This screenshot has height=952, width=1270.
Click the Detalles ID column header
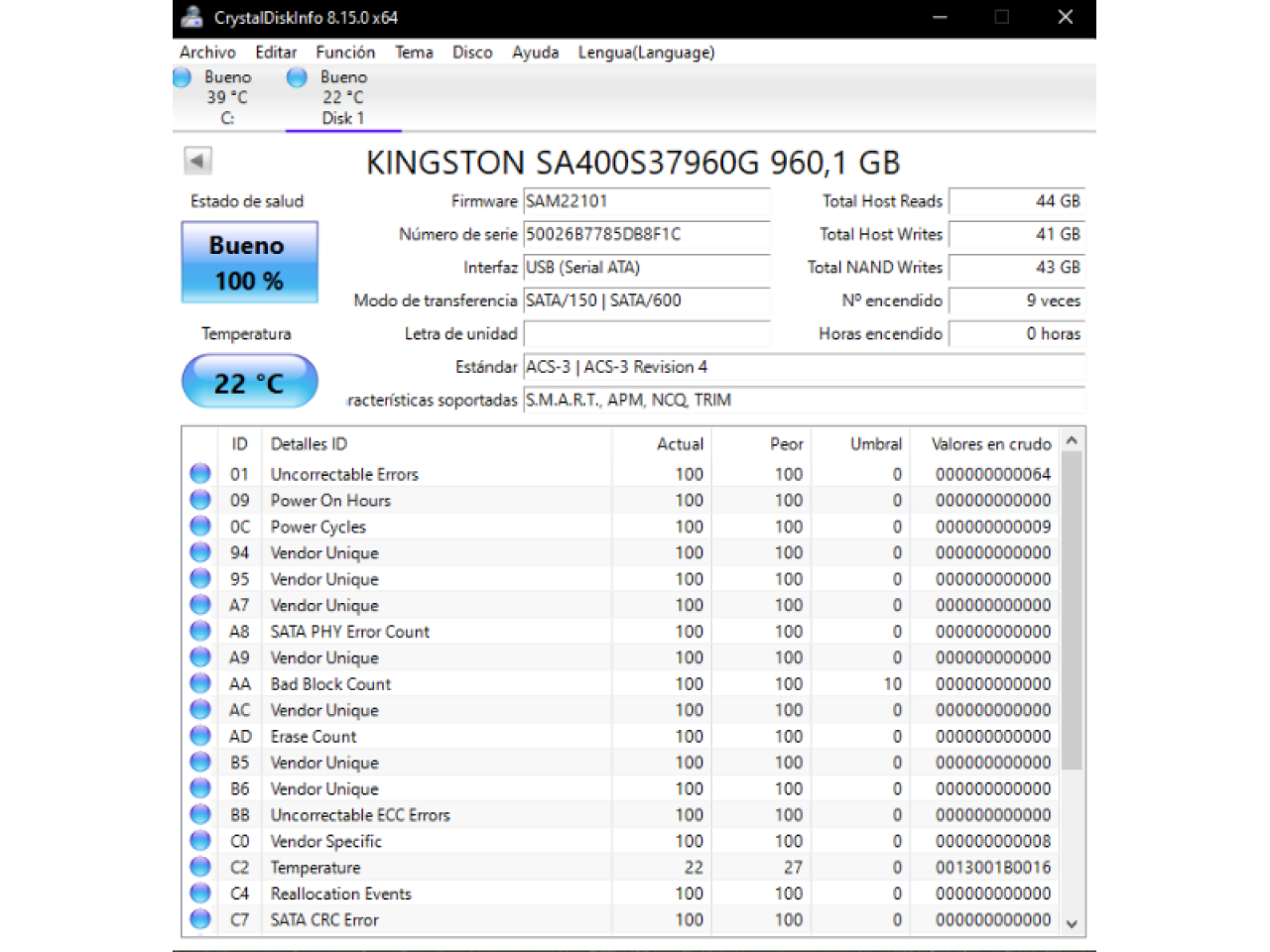pos(436,444)
